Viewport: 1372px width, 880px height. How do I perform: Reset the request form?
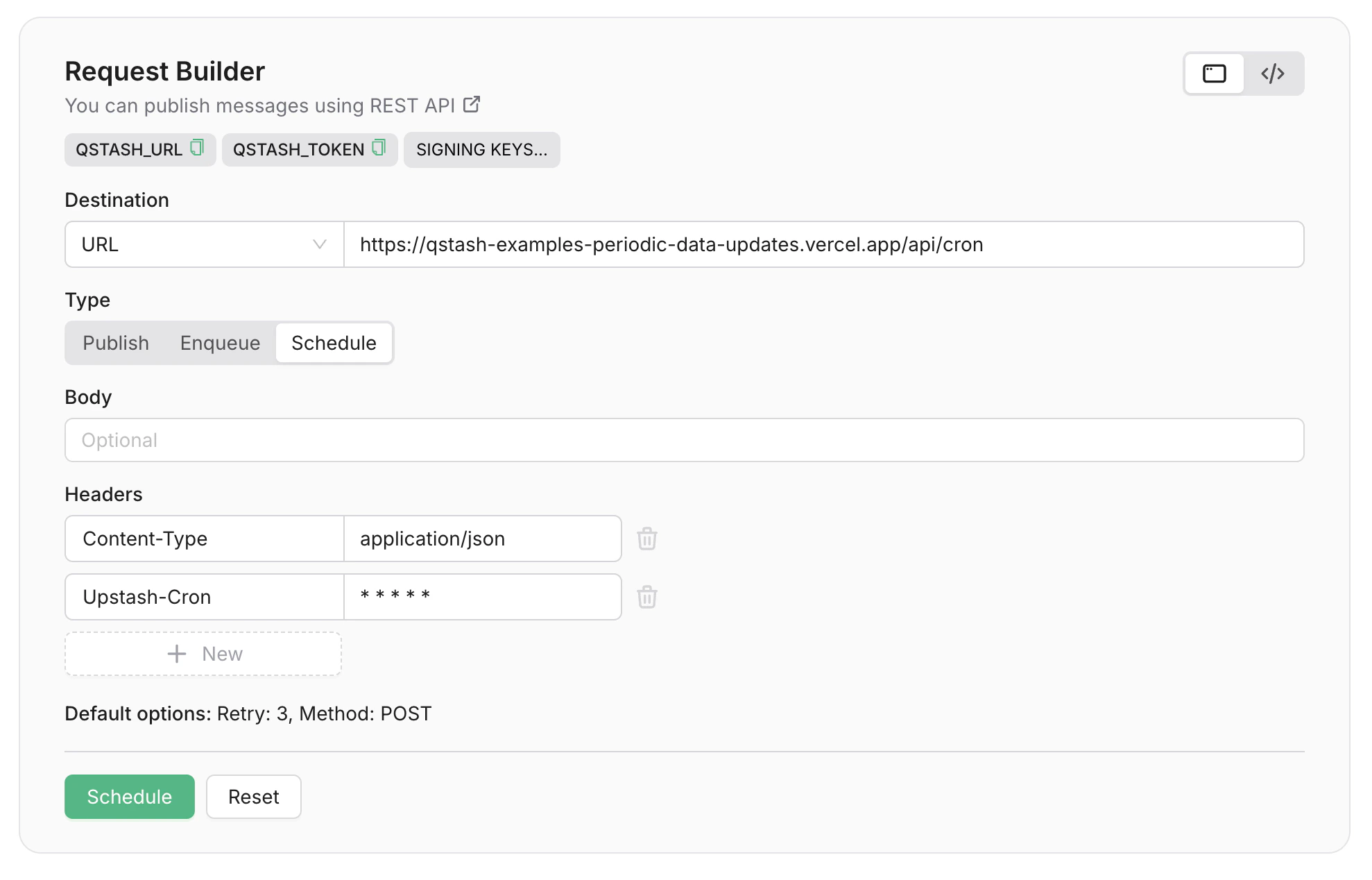(x=253, y=797)
